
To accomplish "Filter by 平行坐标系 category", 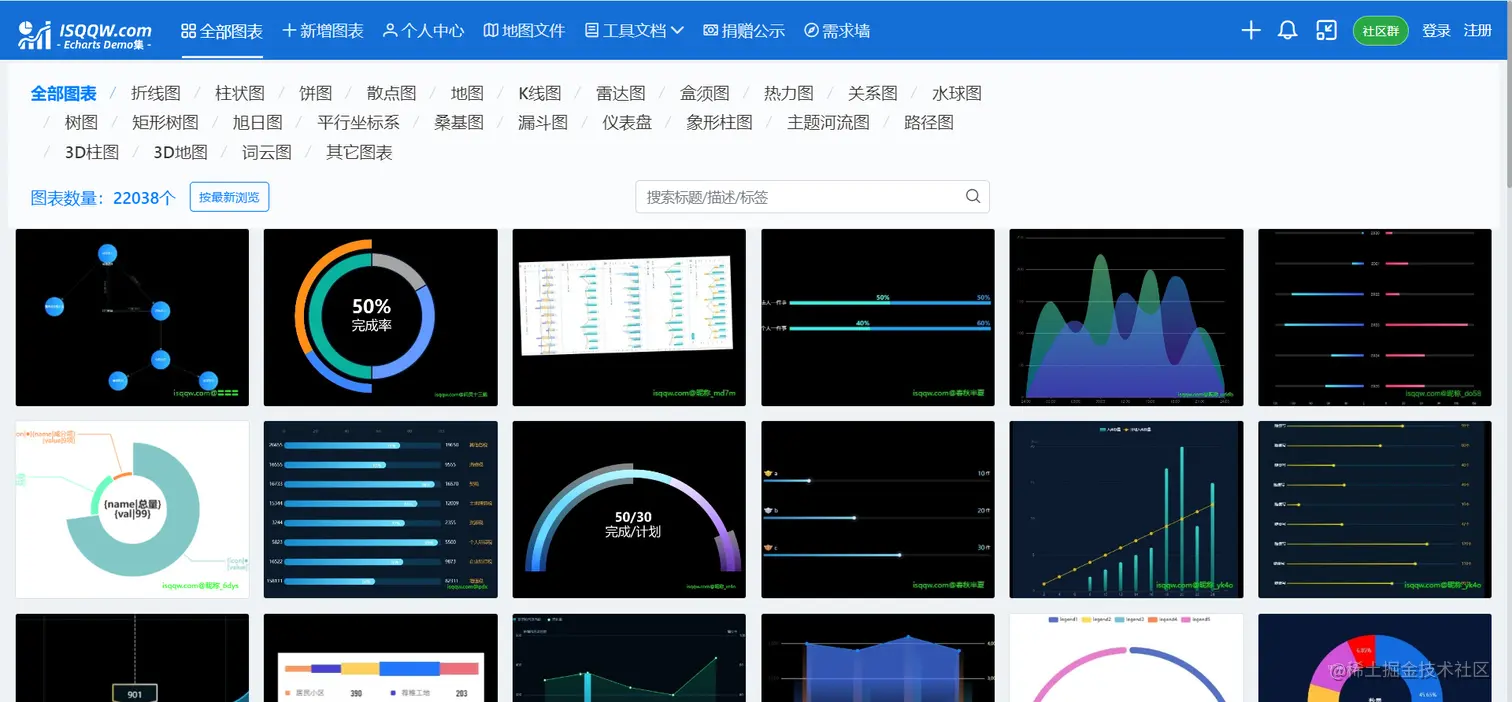I will 359,122.
